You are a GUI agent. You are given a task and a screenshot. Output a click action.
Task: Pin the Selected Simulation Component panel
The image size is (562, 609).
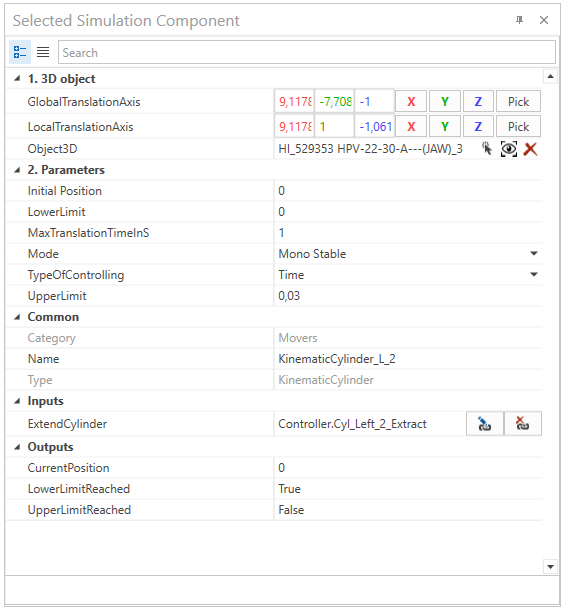[519, 20]
